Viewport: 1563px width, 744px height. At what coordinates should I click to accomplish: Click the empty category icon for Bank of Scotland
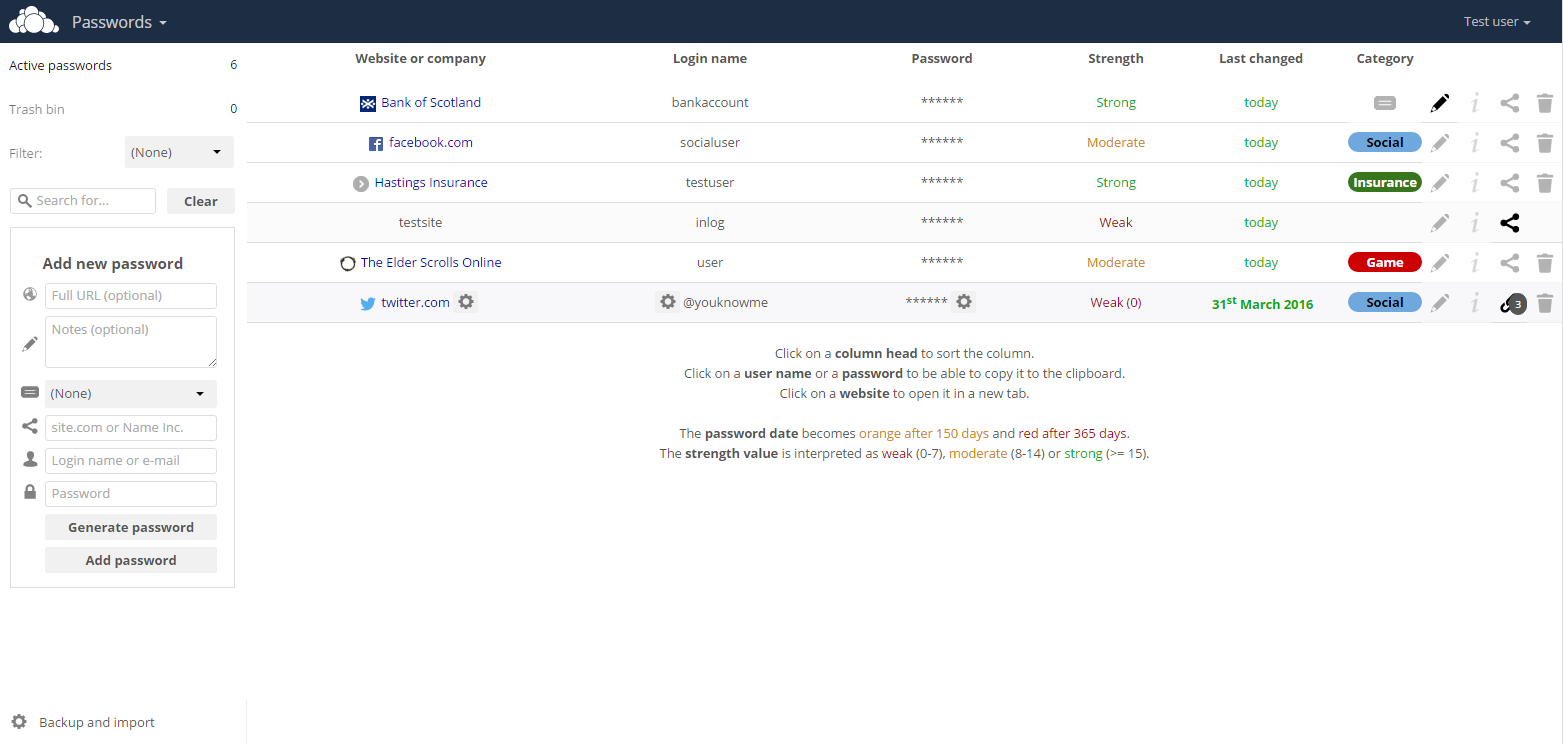coord(1385,102)
